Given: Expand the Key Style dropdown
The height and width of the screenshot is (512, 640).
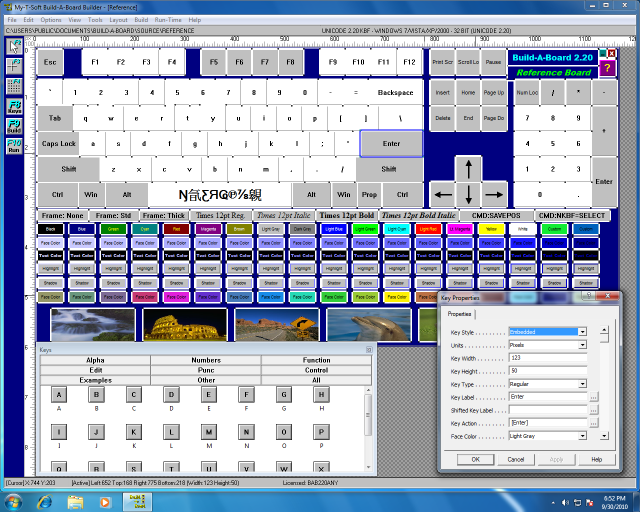Looking at the screenshot, I should click(582, 331).
